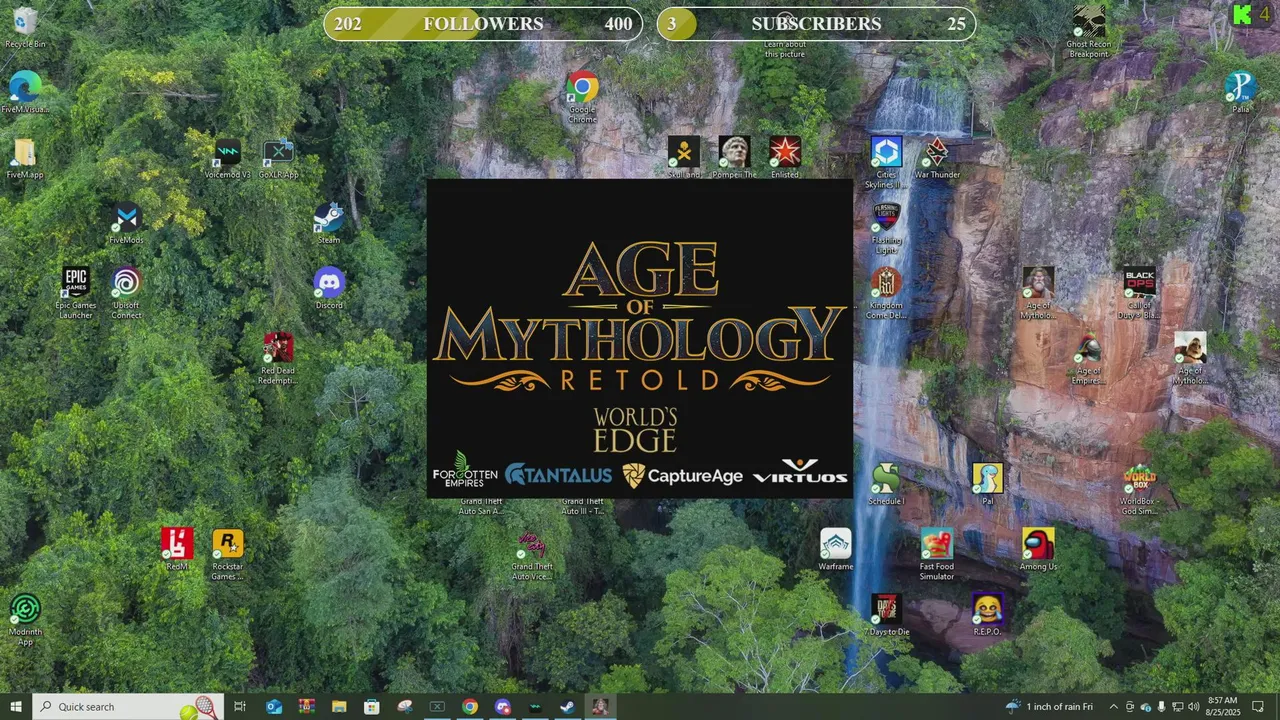Launch FiveMods from the desktop
The width and height of the screenshot is (1280, 720).
[126, 223]
